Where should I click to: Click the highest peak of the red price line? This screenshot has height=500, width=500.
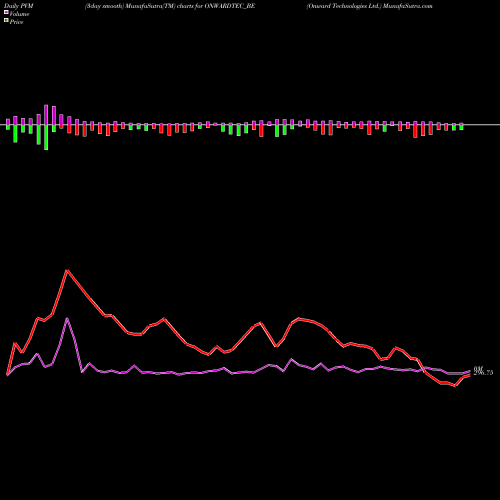[67, 270]
